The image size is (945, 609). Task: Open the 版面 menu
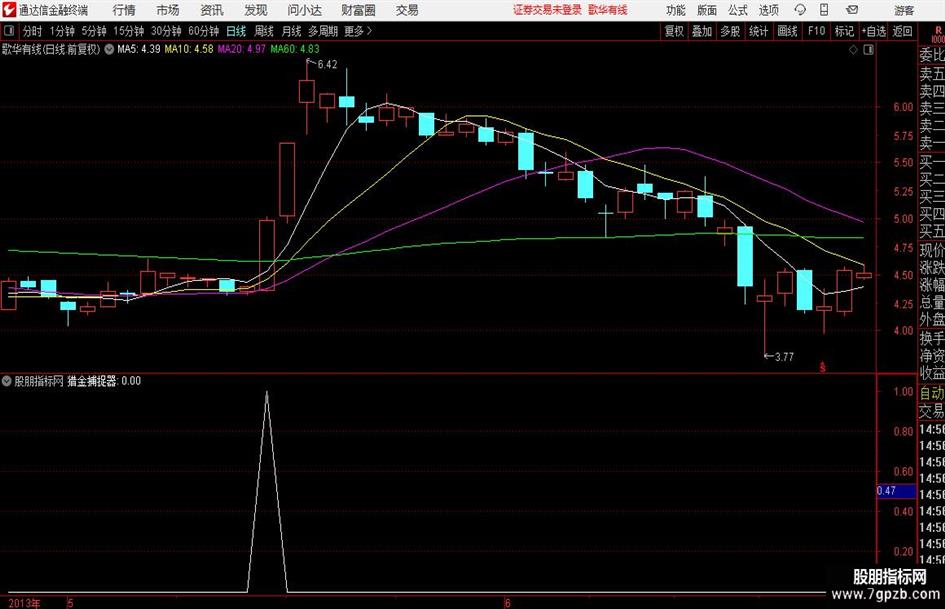tap(707, 10)
